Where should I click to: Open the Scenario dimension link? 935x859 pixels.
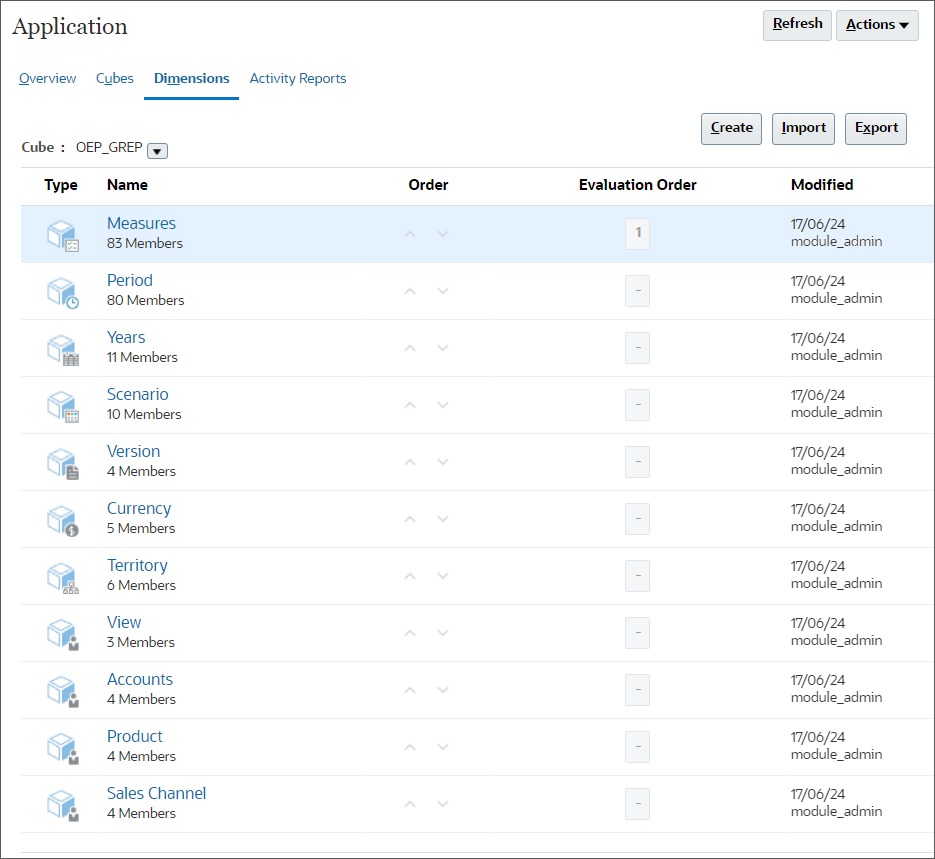138,395
